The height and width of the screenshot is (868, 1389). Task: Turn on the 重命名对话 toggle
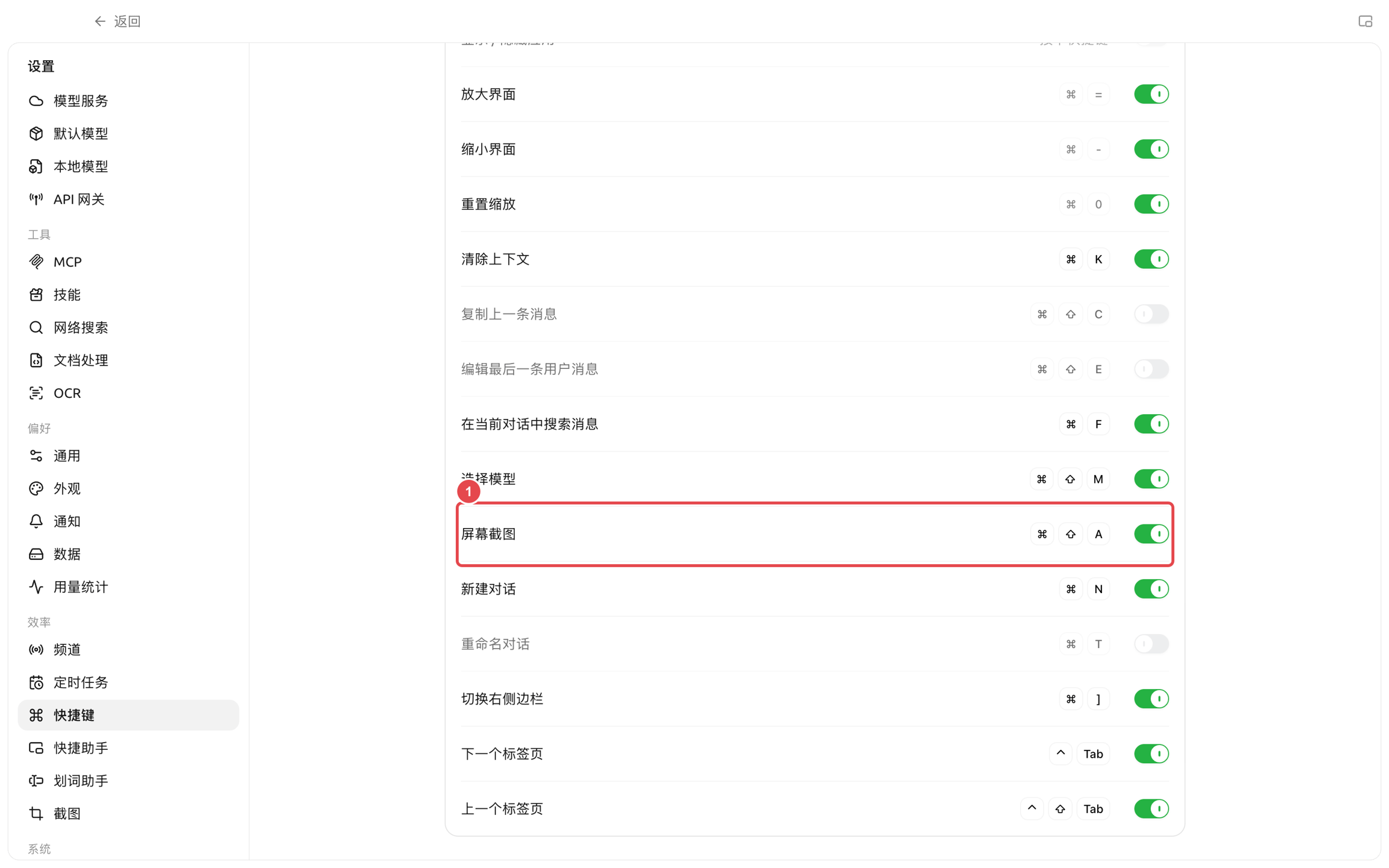(x=1151, y=644)
